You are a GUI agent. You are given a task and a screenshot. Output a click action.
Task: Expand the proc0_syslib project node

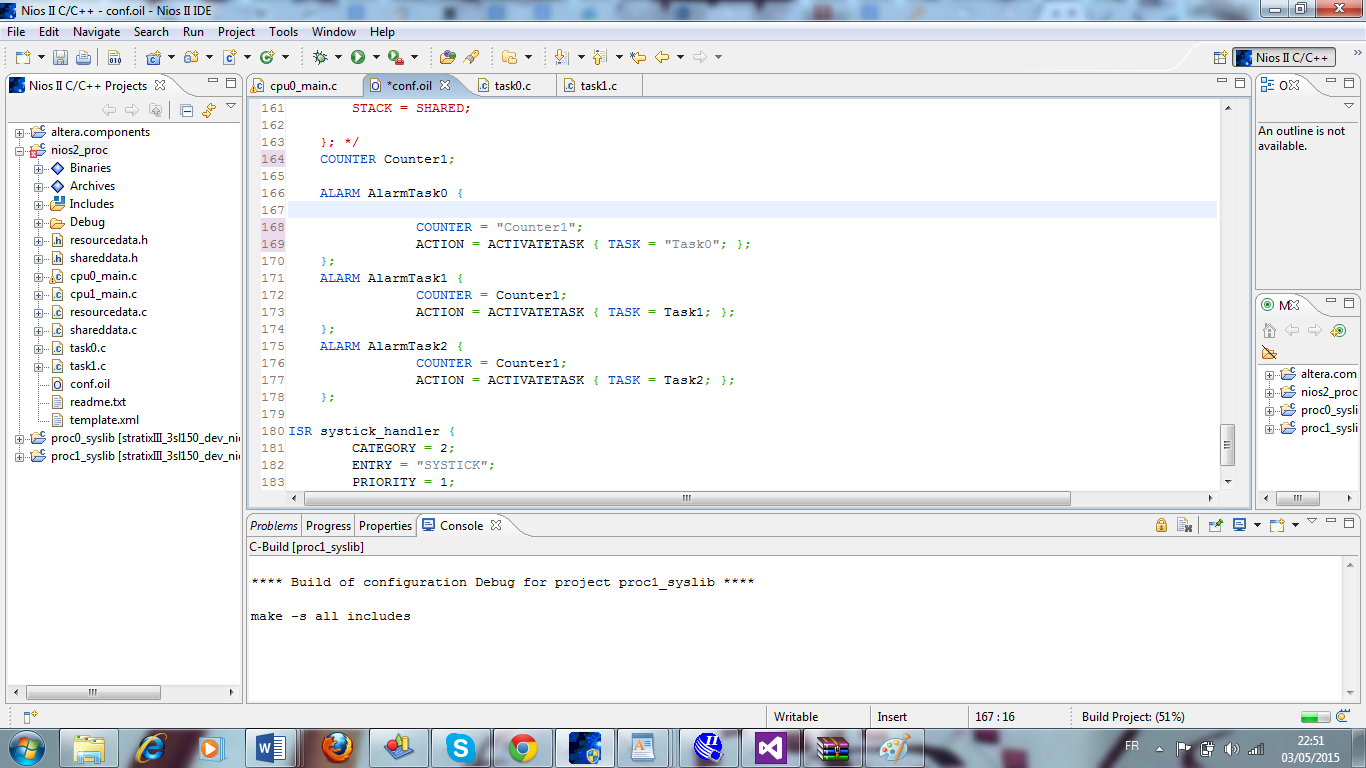(x=19, y=438)
